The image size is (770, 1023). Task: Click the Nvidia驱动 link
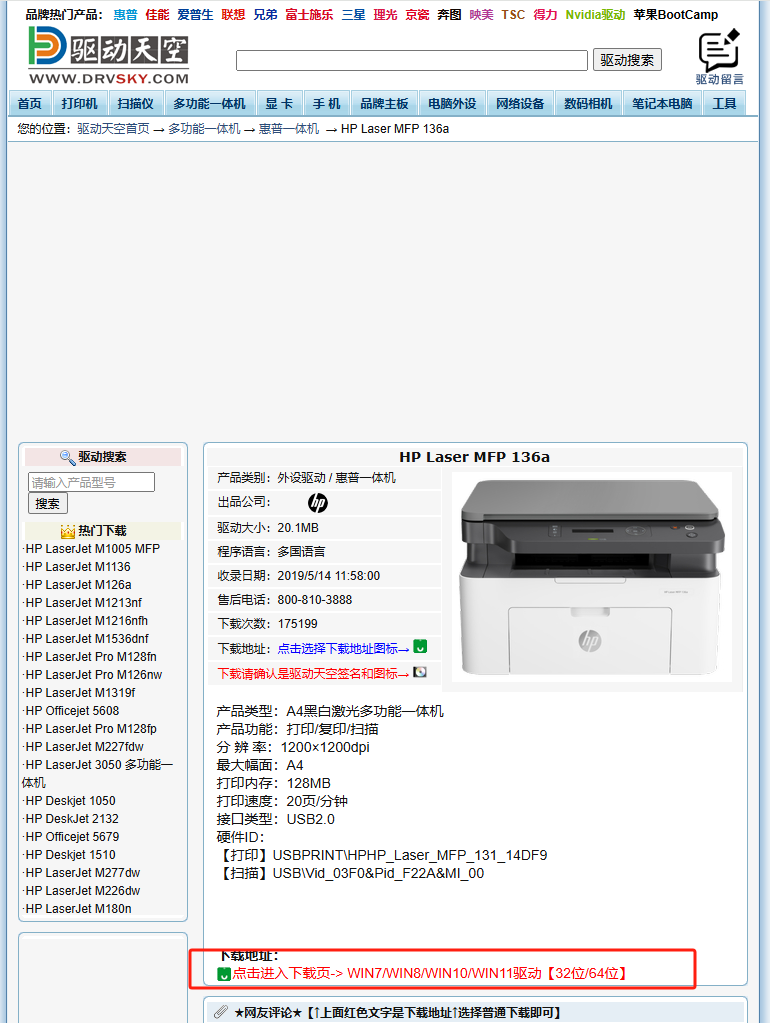[595, 15]
